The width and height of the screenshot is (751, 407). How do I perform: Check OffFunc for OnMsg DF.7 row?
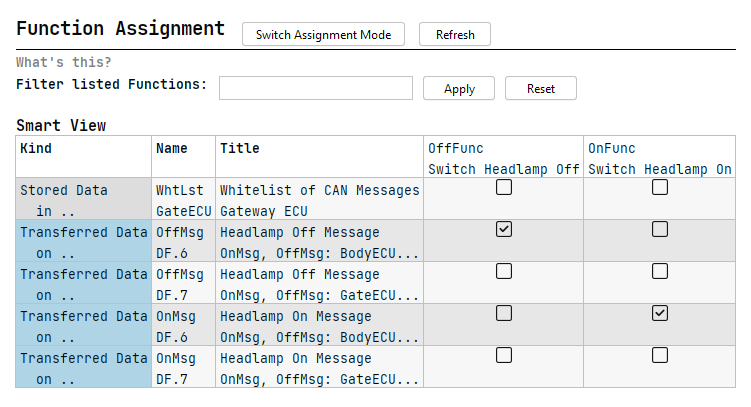[x=504, y=356]
